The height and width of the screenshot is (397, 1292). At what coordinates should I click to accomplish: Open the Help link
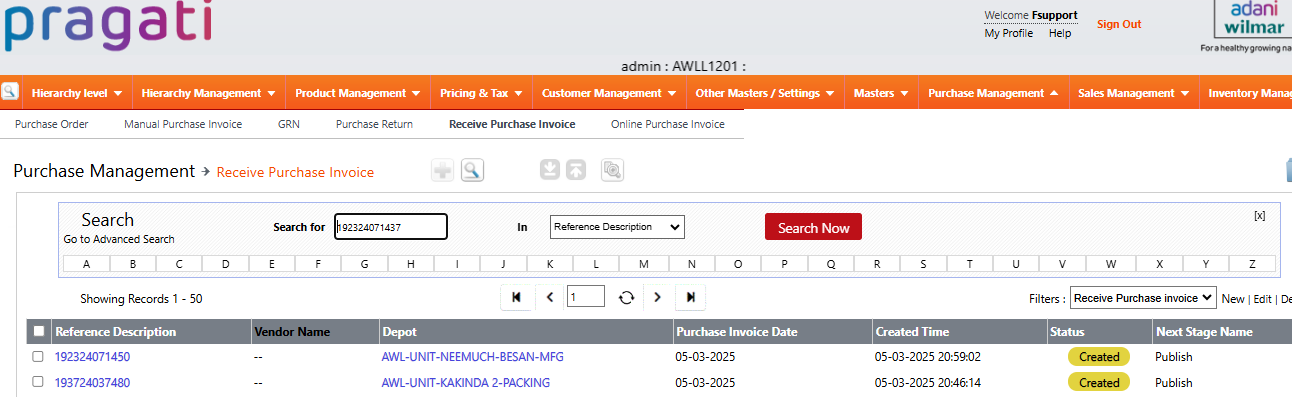[x=1060, y=33]
